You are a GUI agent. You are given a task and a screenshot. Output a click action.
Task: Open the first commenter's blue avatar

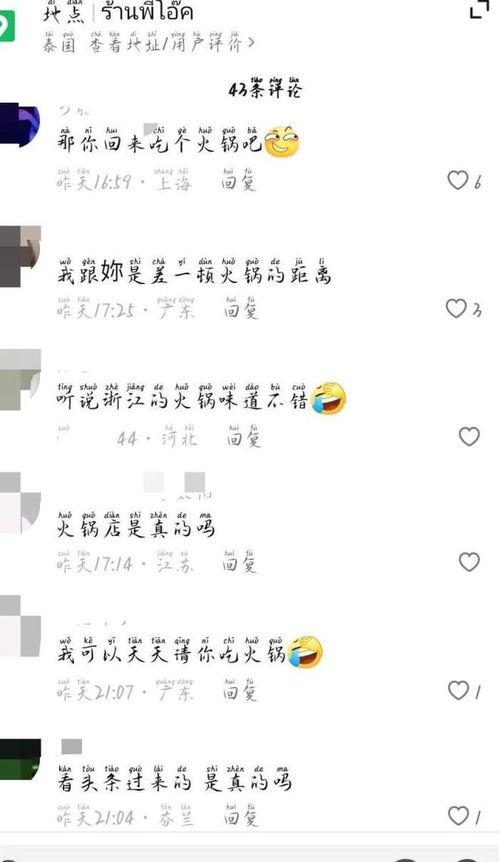(20, 124)
